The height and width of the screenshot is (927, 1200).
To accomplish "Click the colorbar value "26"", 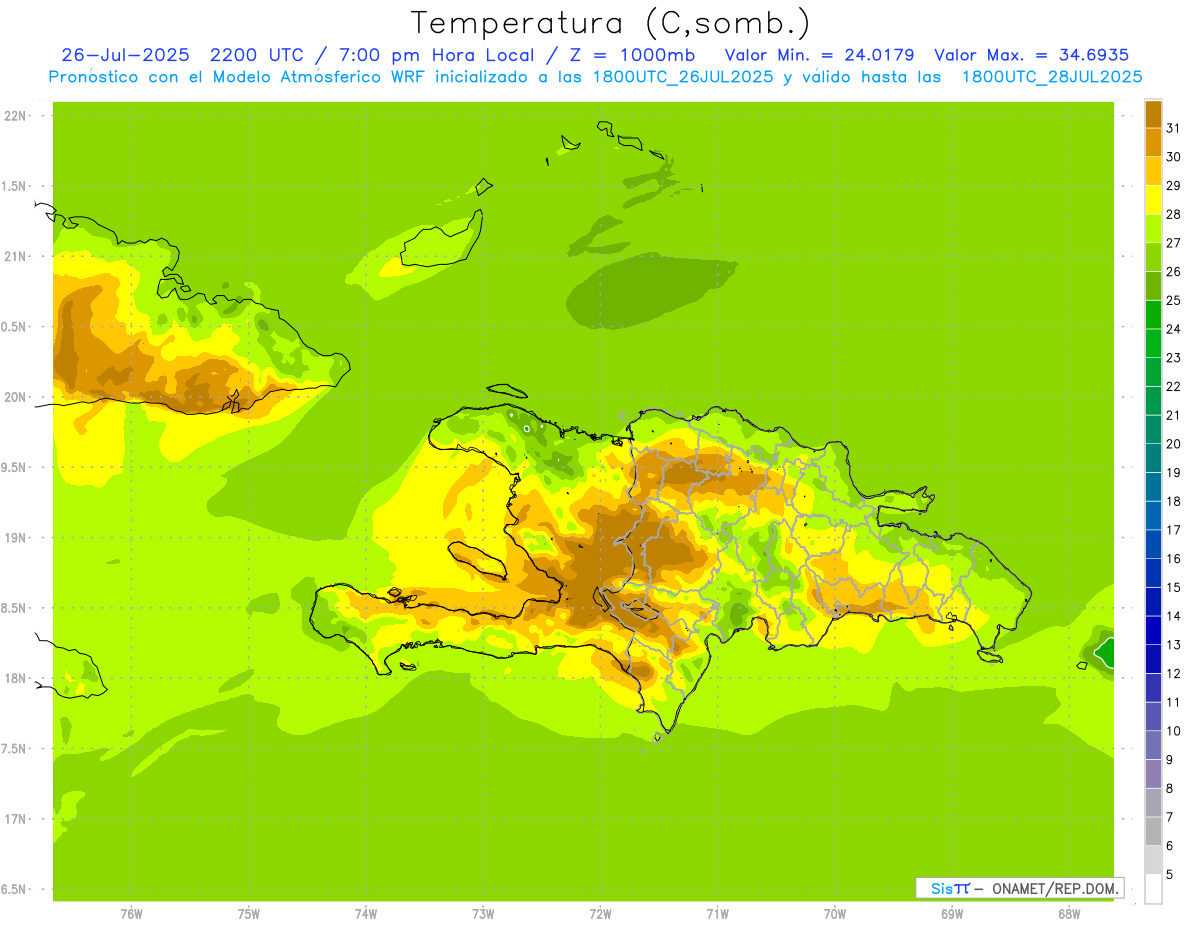I will tap(1173, 271).
